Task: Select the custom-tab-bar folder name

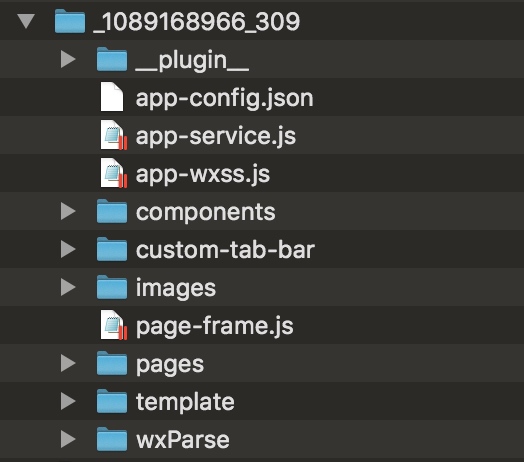Action: pos(225,250)
